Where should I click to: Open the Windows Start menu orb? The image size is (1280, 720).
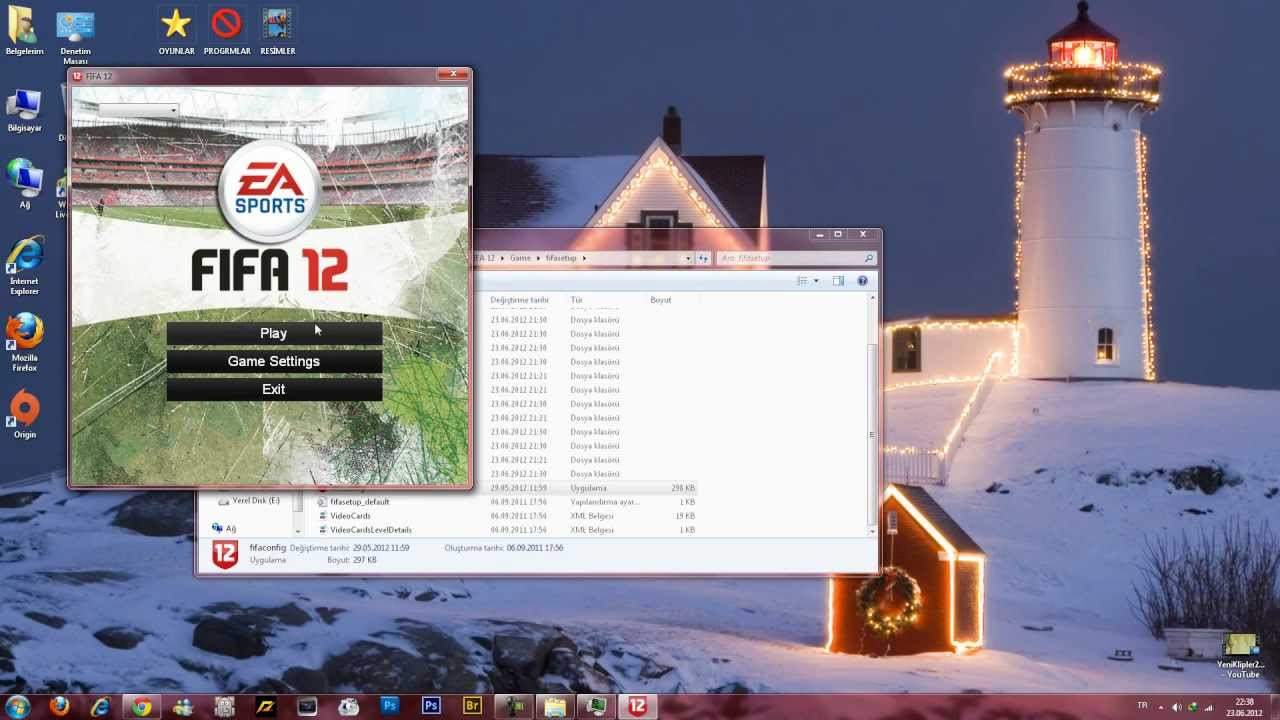coord(18,706)
